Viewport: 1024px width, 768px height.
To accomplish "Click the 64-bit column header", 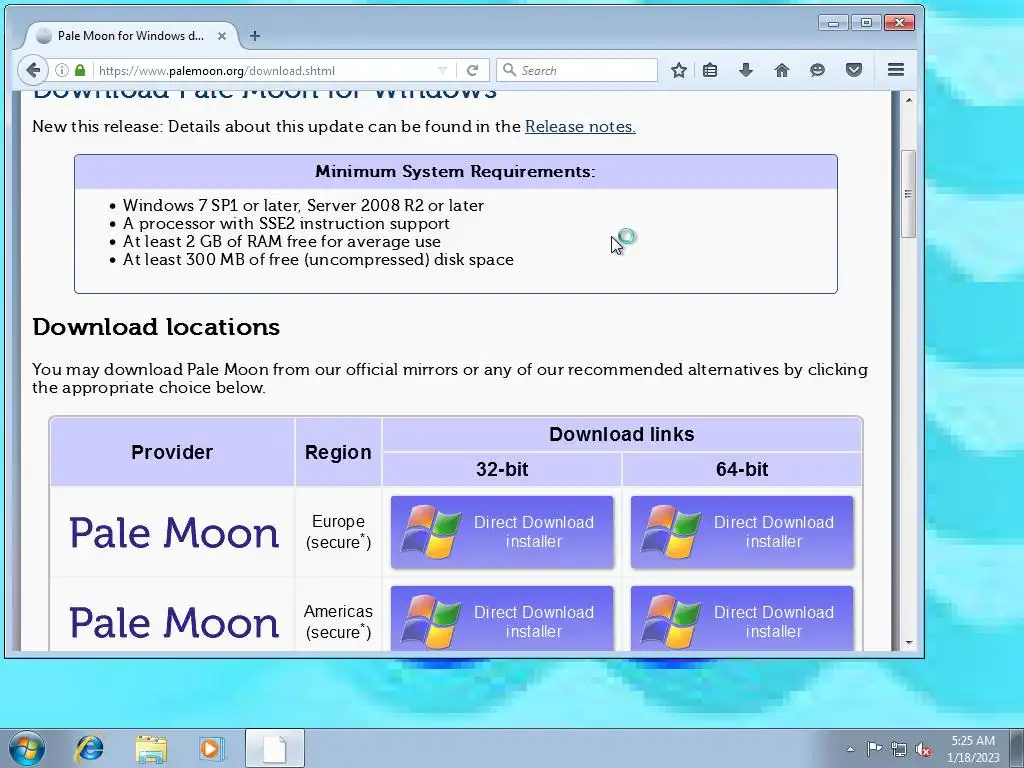I will (x=742, y=469).
